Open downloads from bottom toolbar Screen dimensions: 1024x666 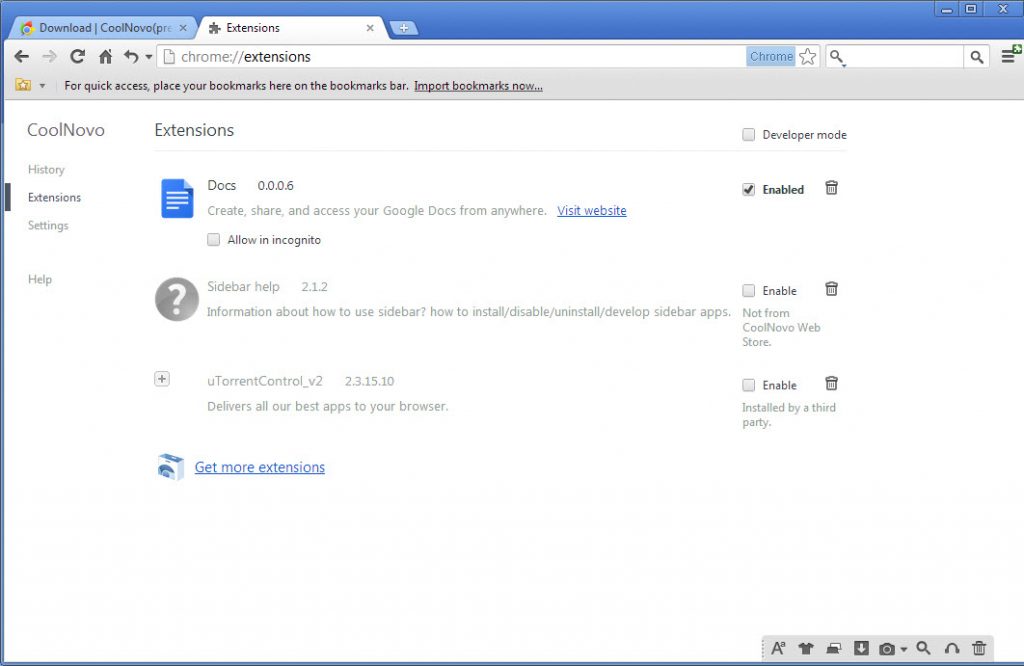pos(861,648)
